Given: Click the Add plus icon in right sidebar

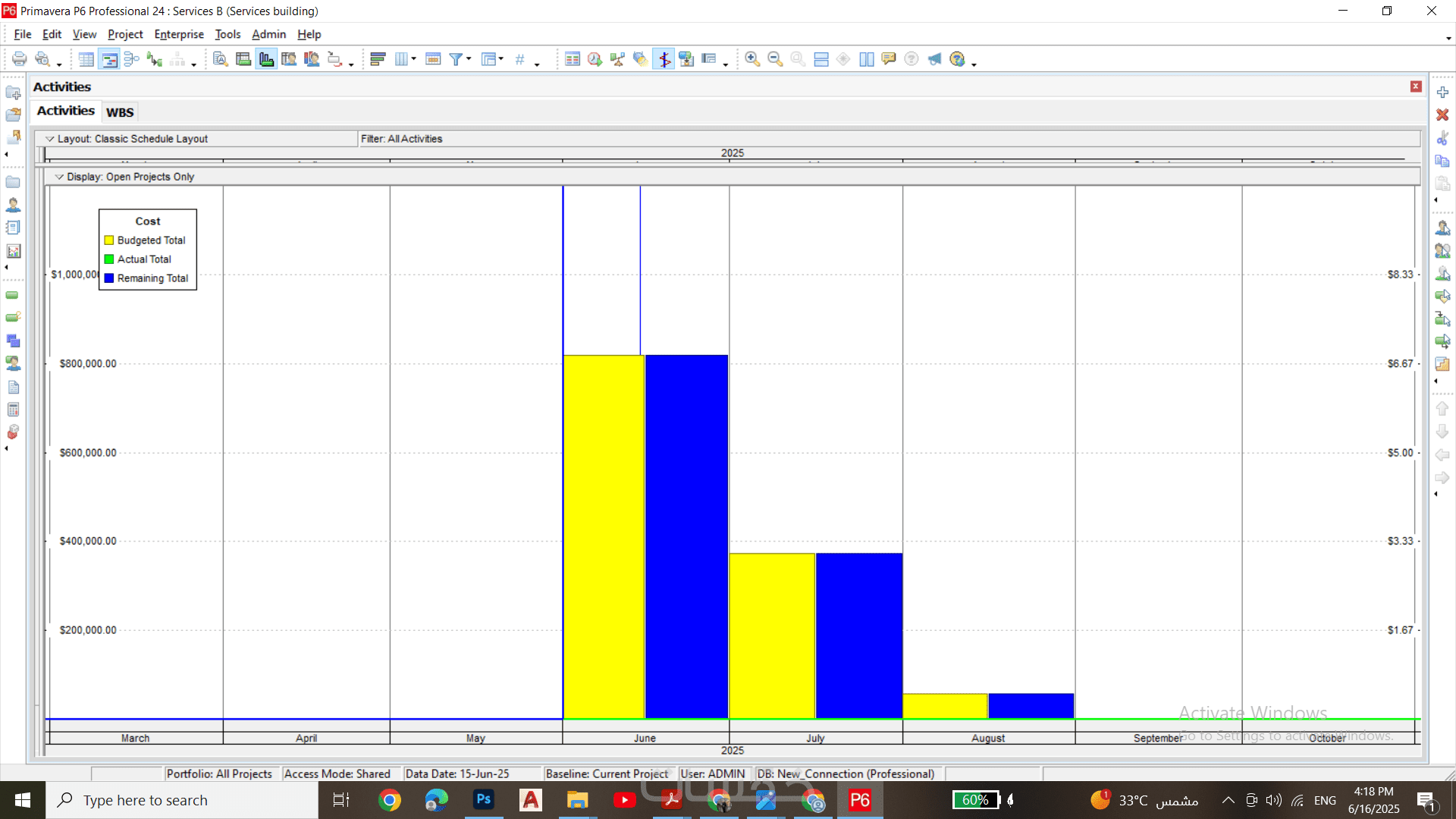Looking at the screenshot, I should coord(1442,92).
